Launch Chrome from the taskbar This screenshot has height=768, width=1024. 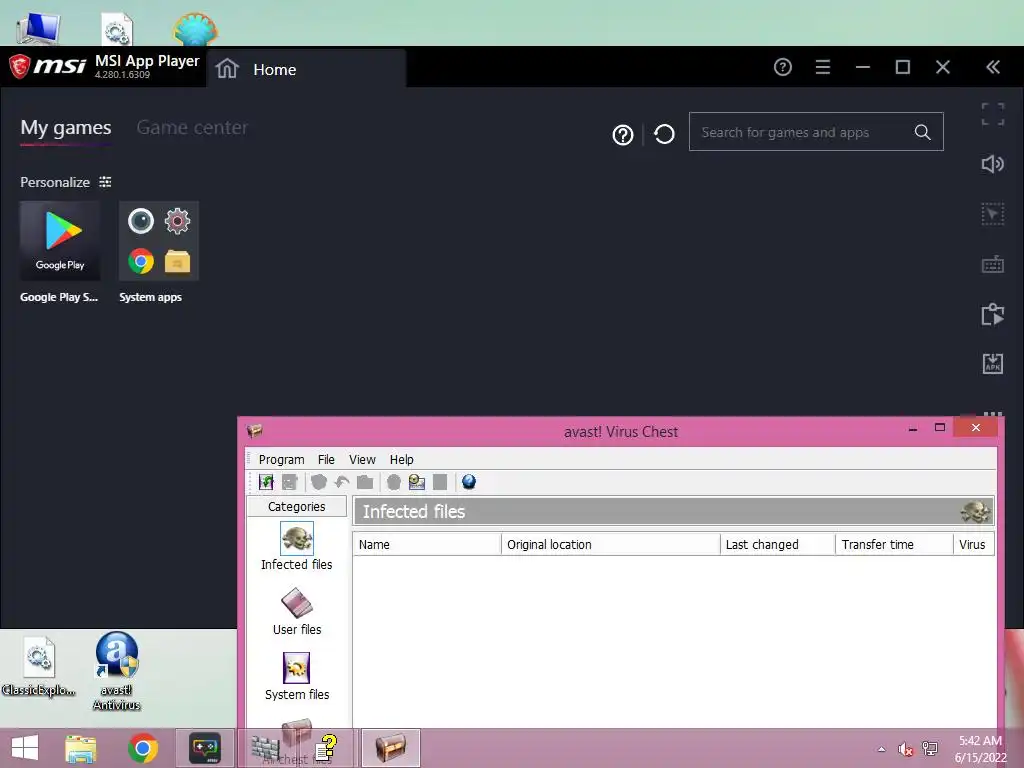(x=143, y=748)
